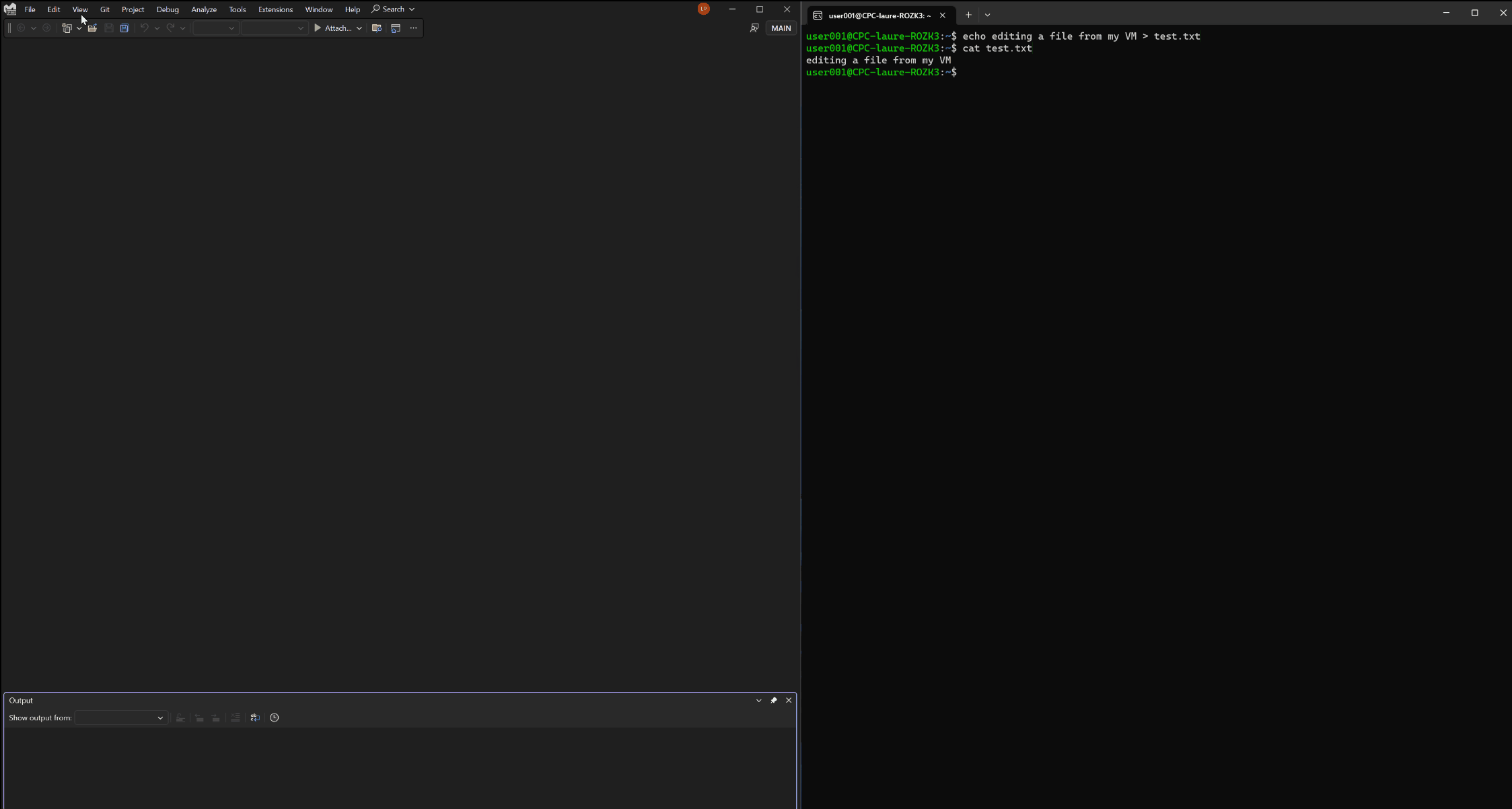Select the MAIN configuration label
The width and height of the screenshot is (1512, 809).
tap(780, 27)
